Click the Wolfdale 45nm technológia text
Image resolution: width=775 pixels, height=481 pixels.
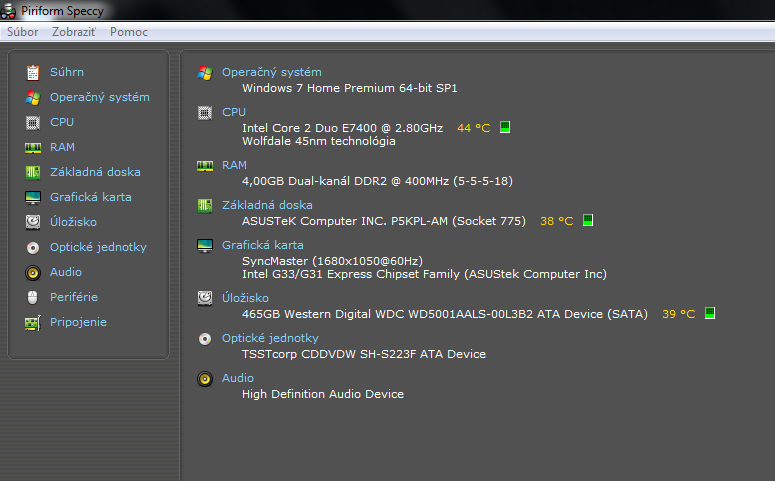[x=319, y=141]
